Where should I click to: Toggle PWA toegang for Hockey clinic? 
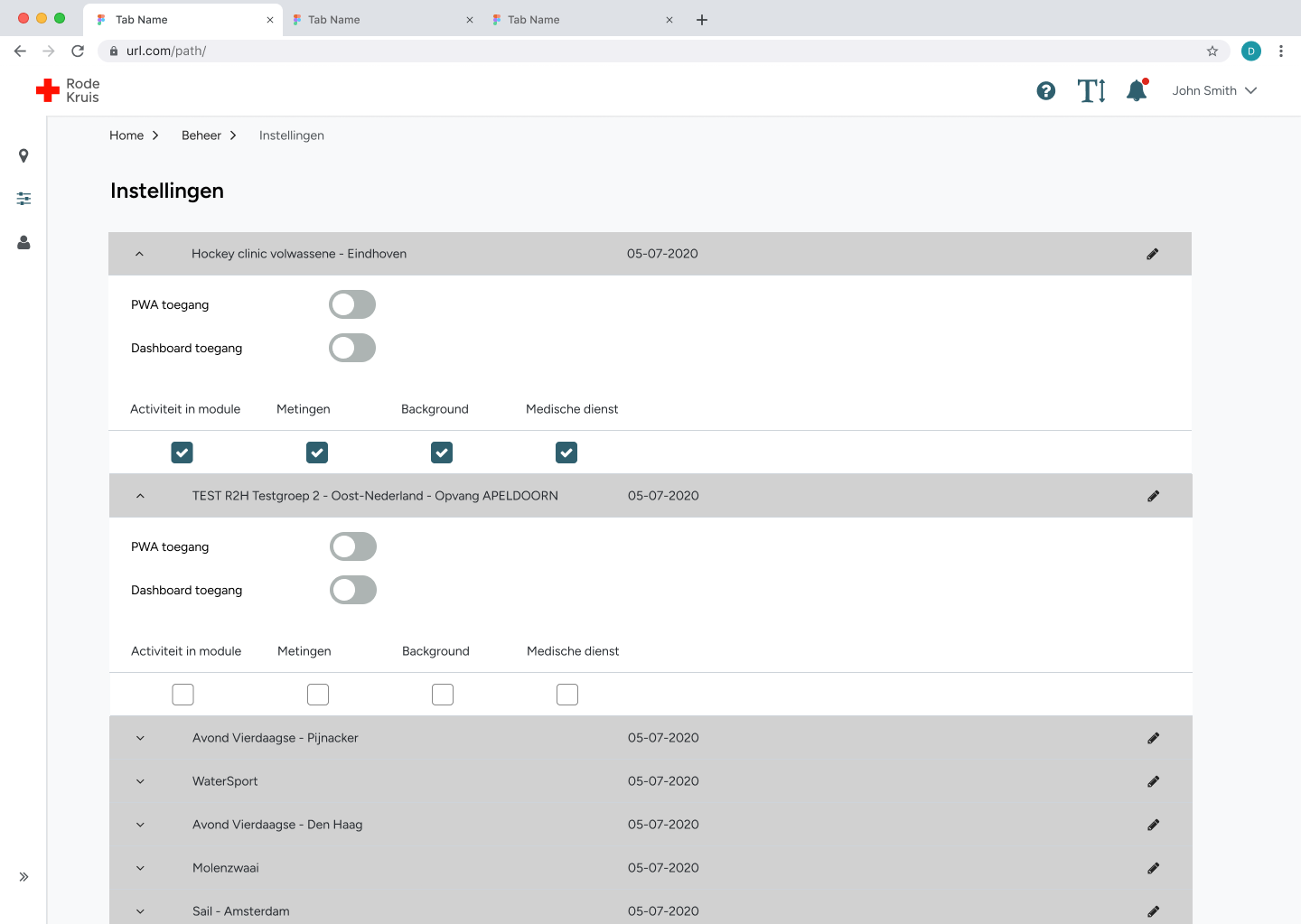tap(352, 304)
